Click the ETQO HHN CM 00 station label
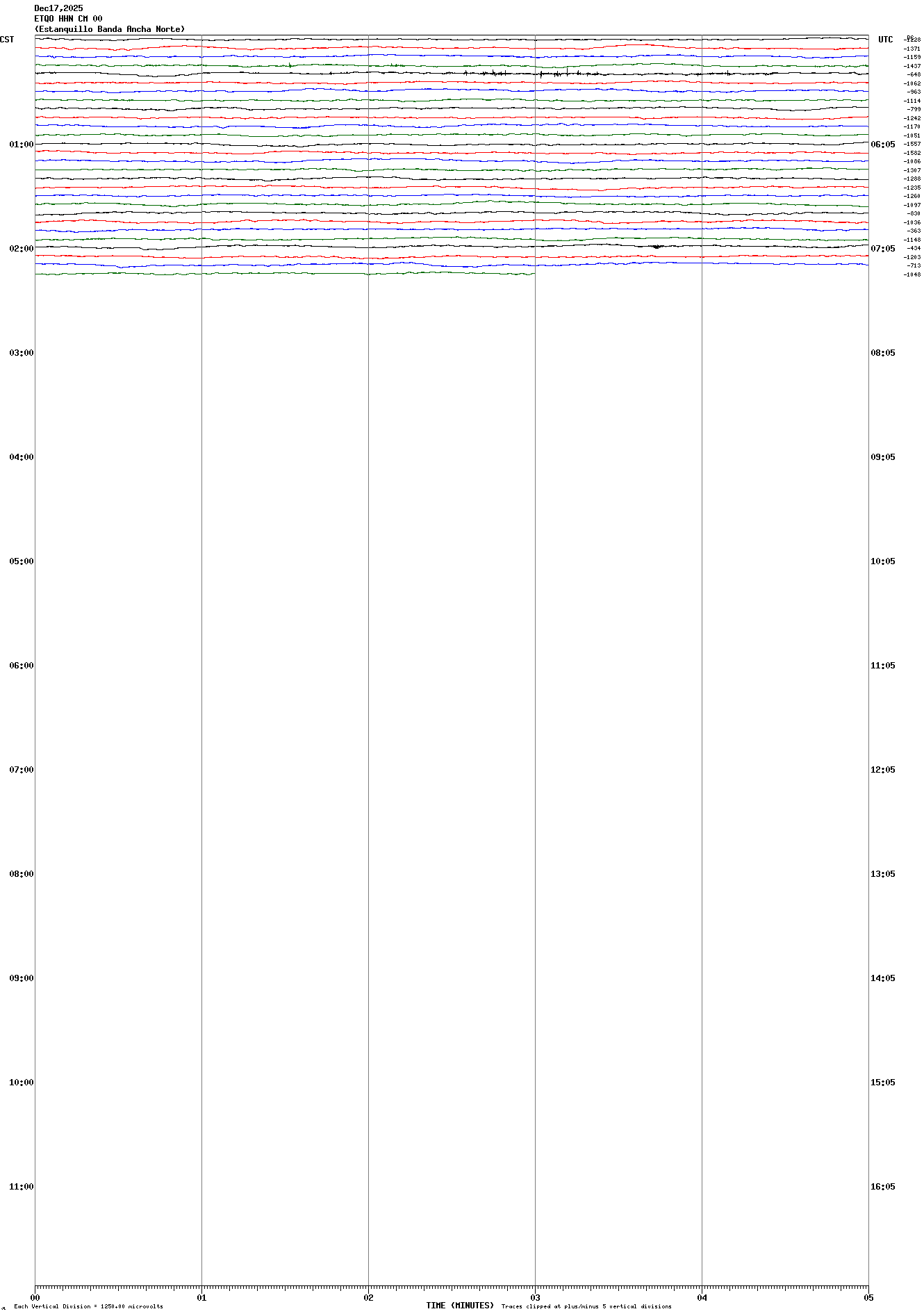The image size is (924, 1316). tap(68, 19)
